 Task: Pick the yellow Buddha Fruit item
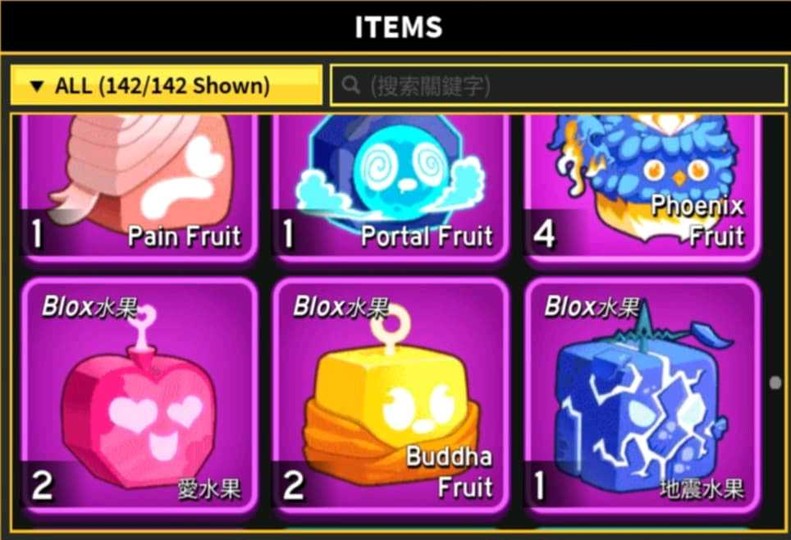390,396
